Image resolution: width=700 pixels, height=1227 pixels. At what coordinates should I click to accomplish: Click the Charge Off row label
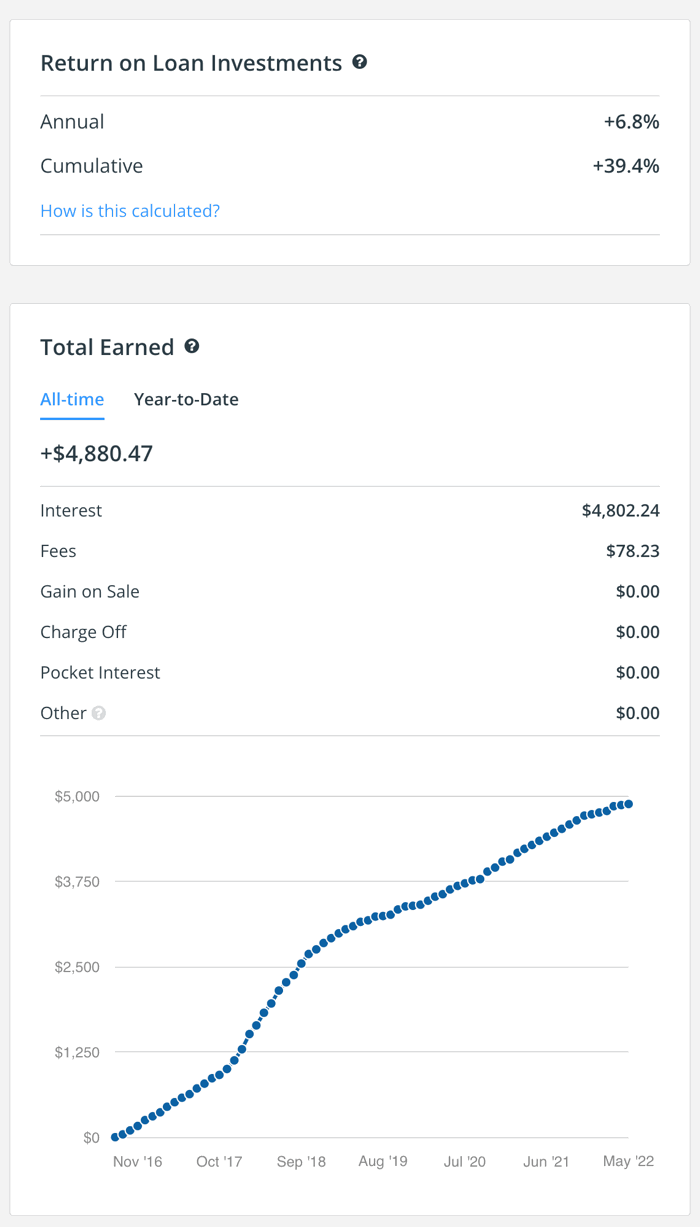[83, 632]
